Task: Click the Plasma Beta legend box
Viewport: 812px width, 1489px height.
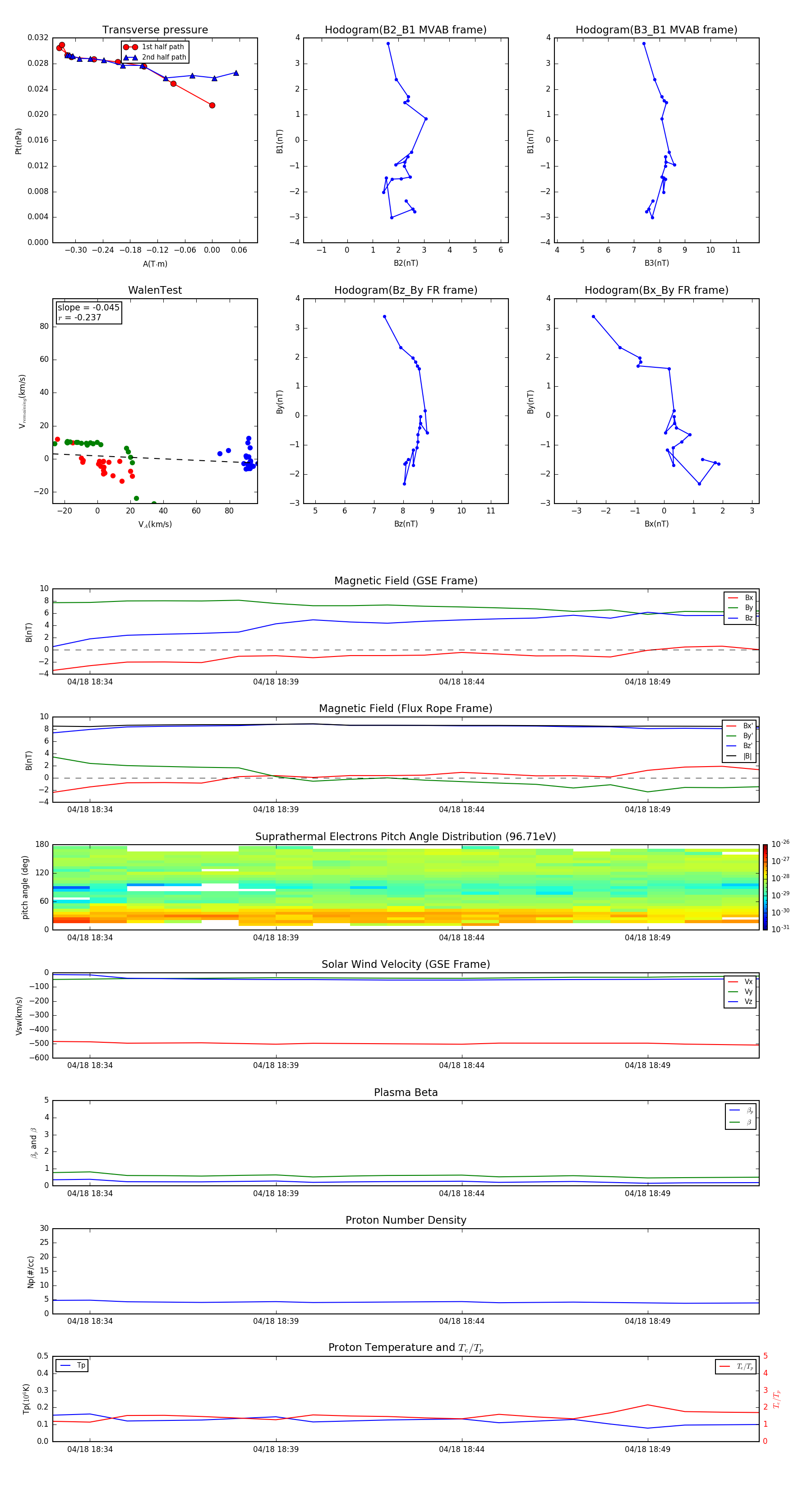Action: tap(740, 1116)
